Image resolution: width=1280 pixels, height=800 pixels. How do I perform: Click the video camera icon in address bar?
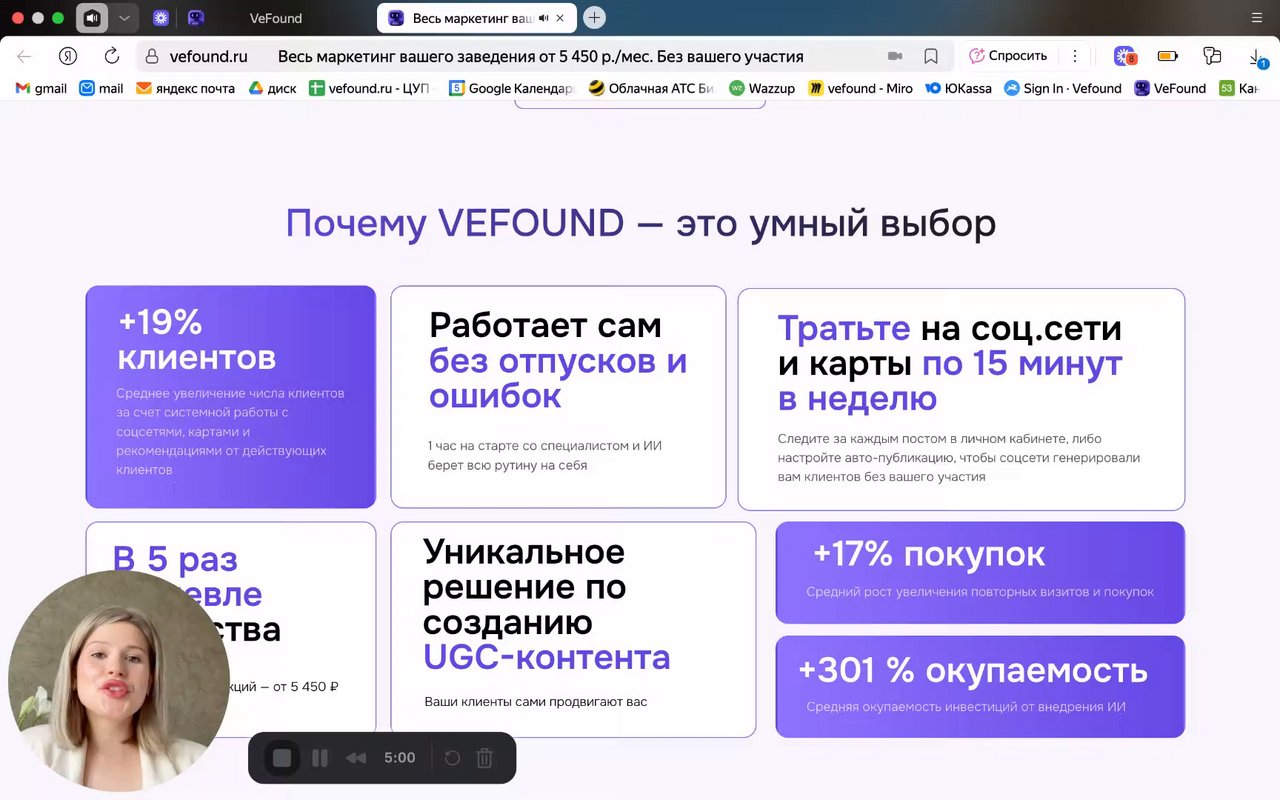point(895,57)
